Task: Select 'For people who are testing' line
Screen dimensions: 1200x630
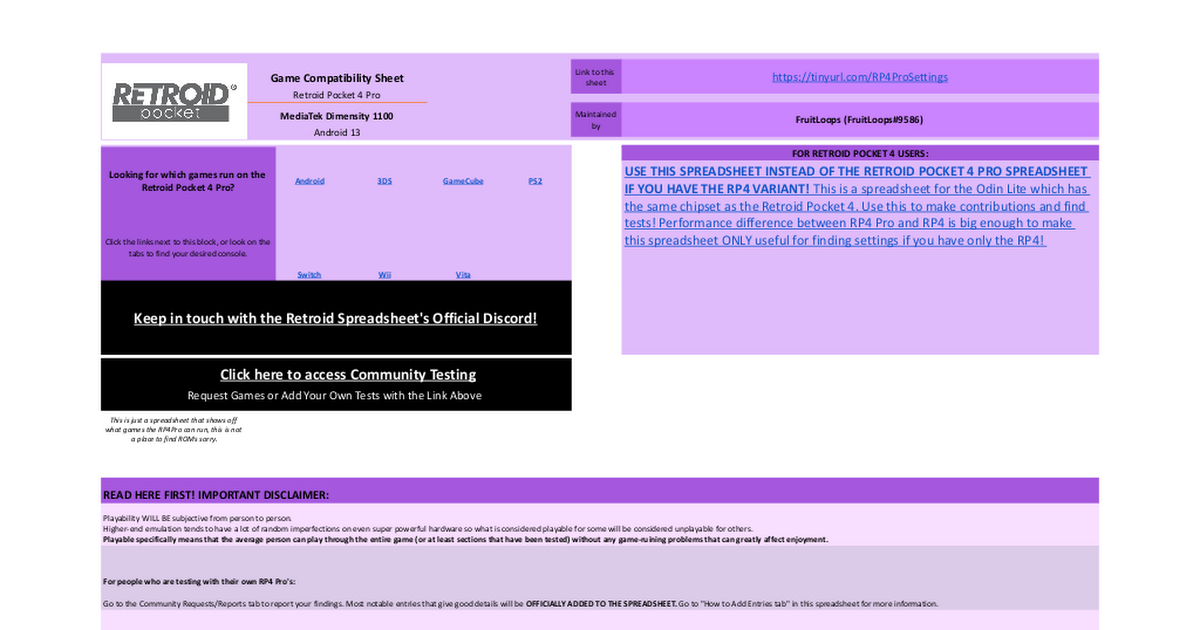Action: pos(199,581)
